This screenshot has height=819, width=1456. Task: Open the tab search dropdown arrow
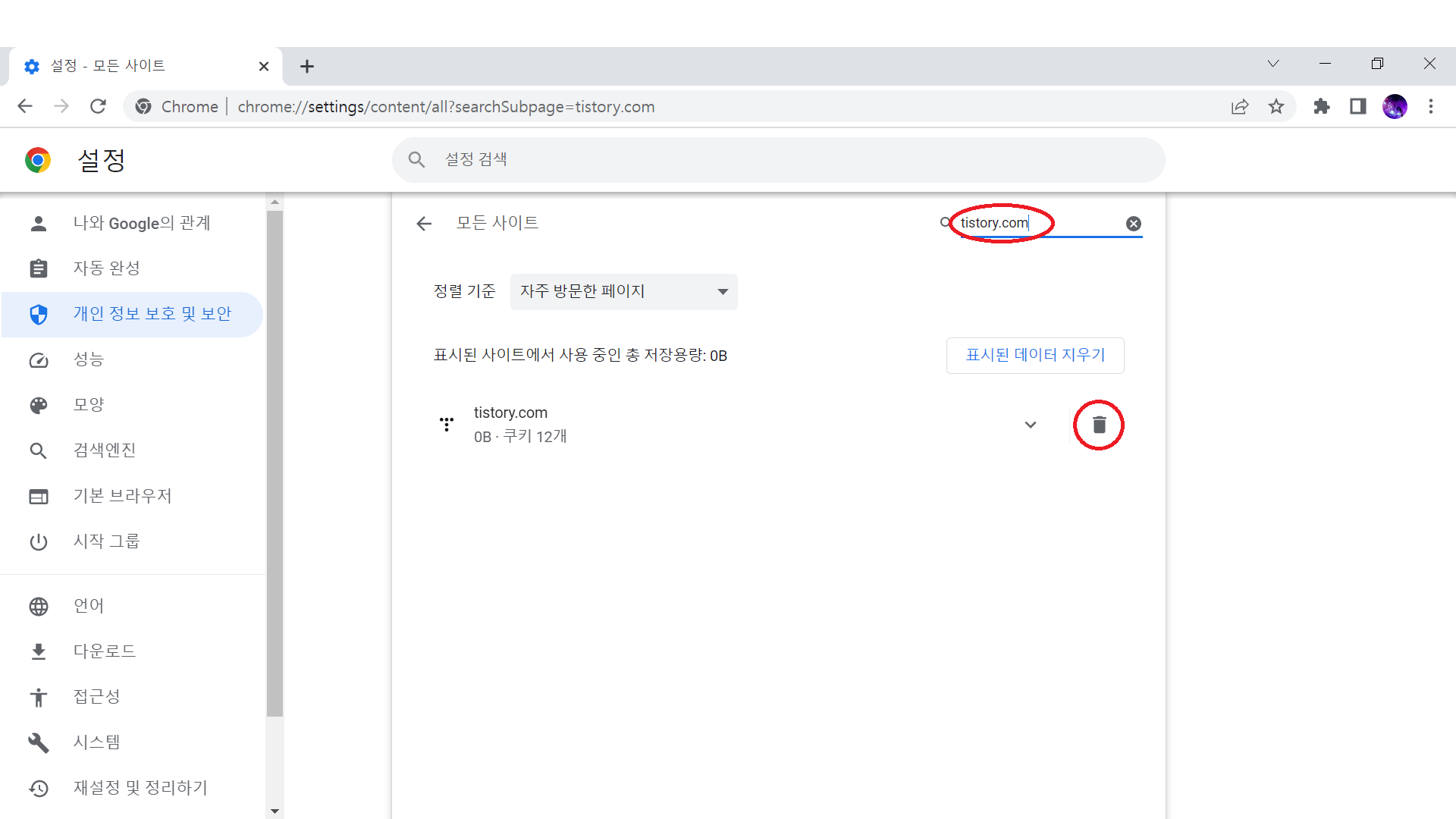point(1273,64)
